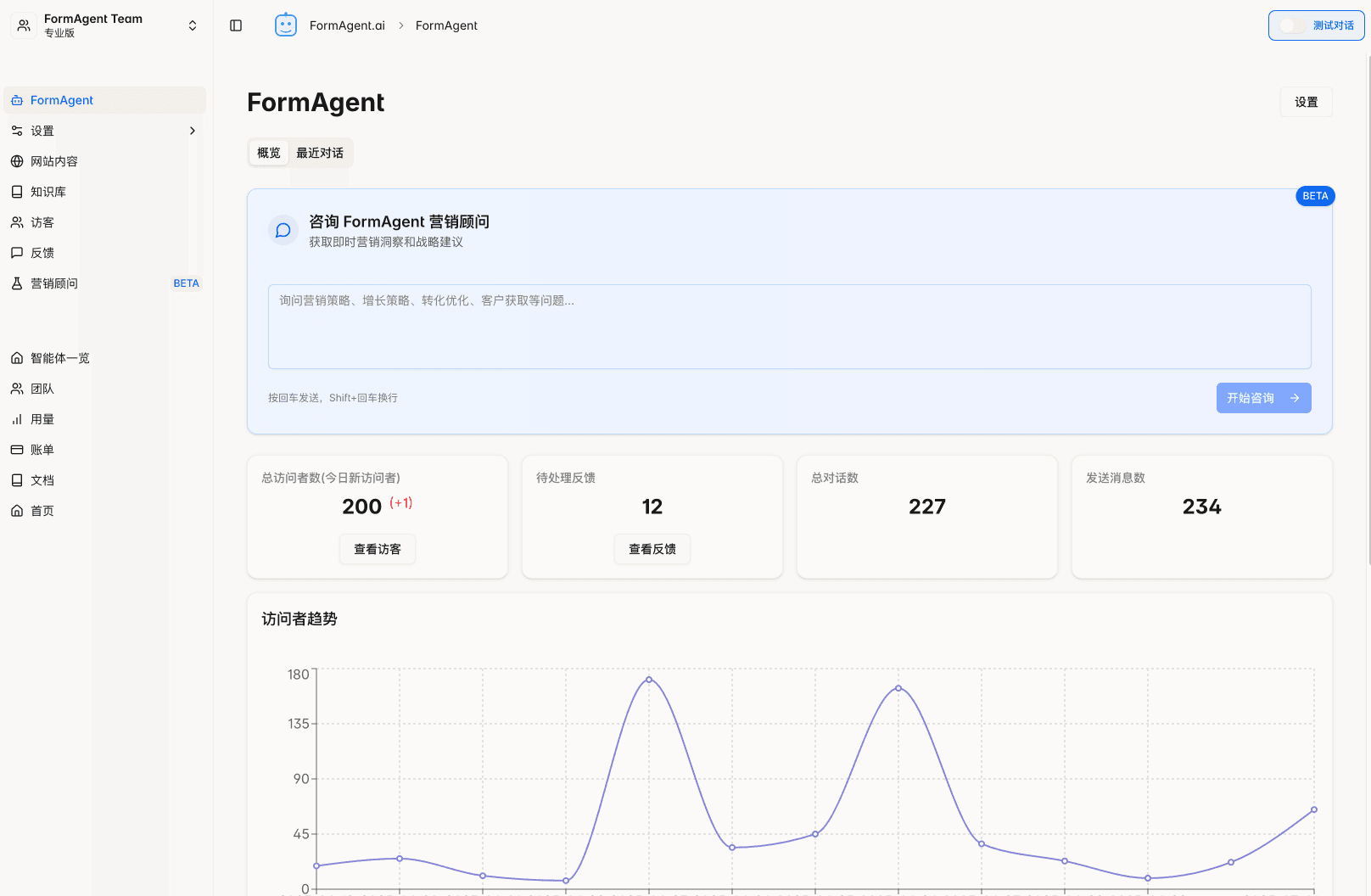Click the 访问者趋势 chart title
1371x896 pixels.
pyautogui.click(x=299, y=619)
